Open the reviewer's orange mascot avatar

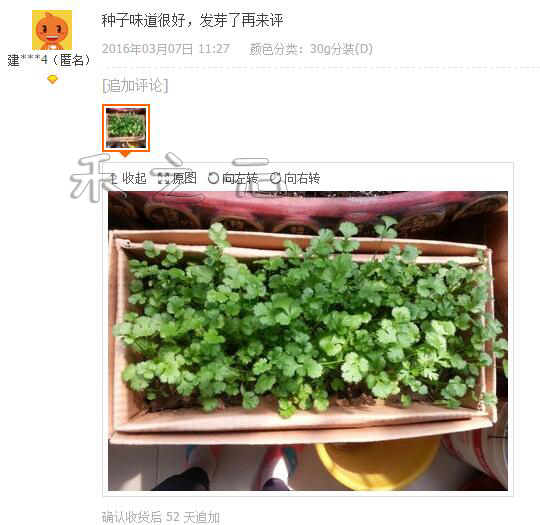(52, 30)
